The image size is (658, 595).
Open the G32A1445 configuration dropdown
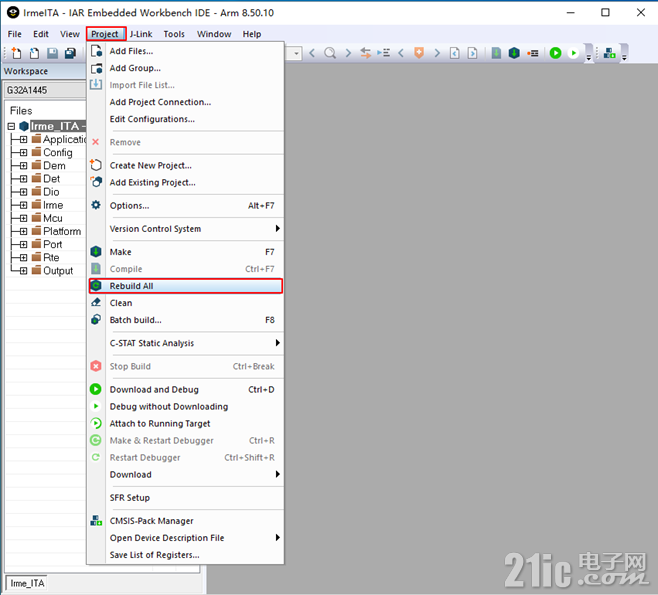[x=45, y=90]
